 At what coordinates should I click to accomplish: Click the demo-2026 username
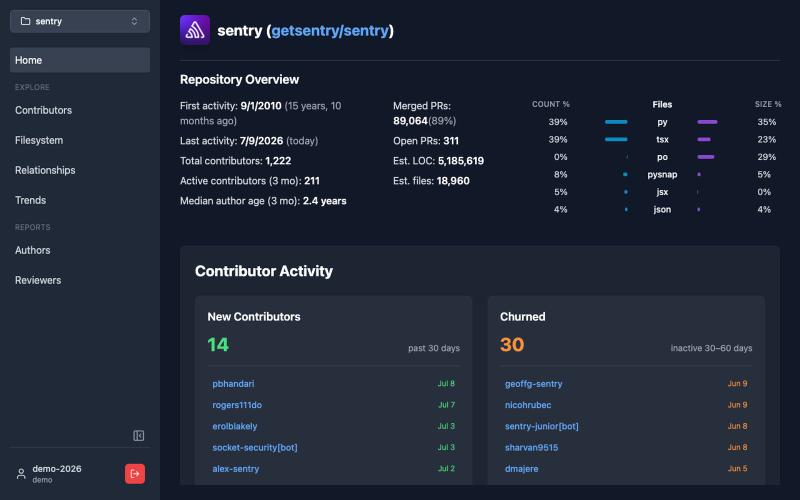57,469
